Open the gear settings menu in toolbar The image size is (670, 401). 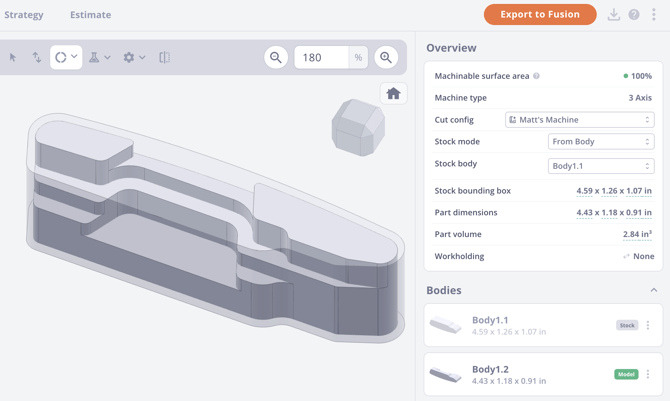[x=129, y=58]
